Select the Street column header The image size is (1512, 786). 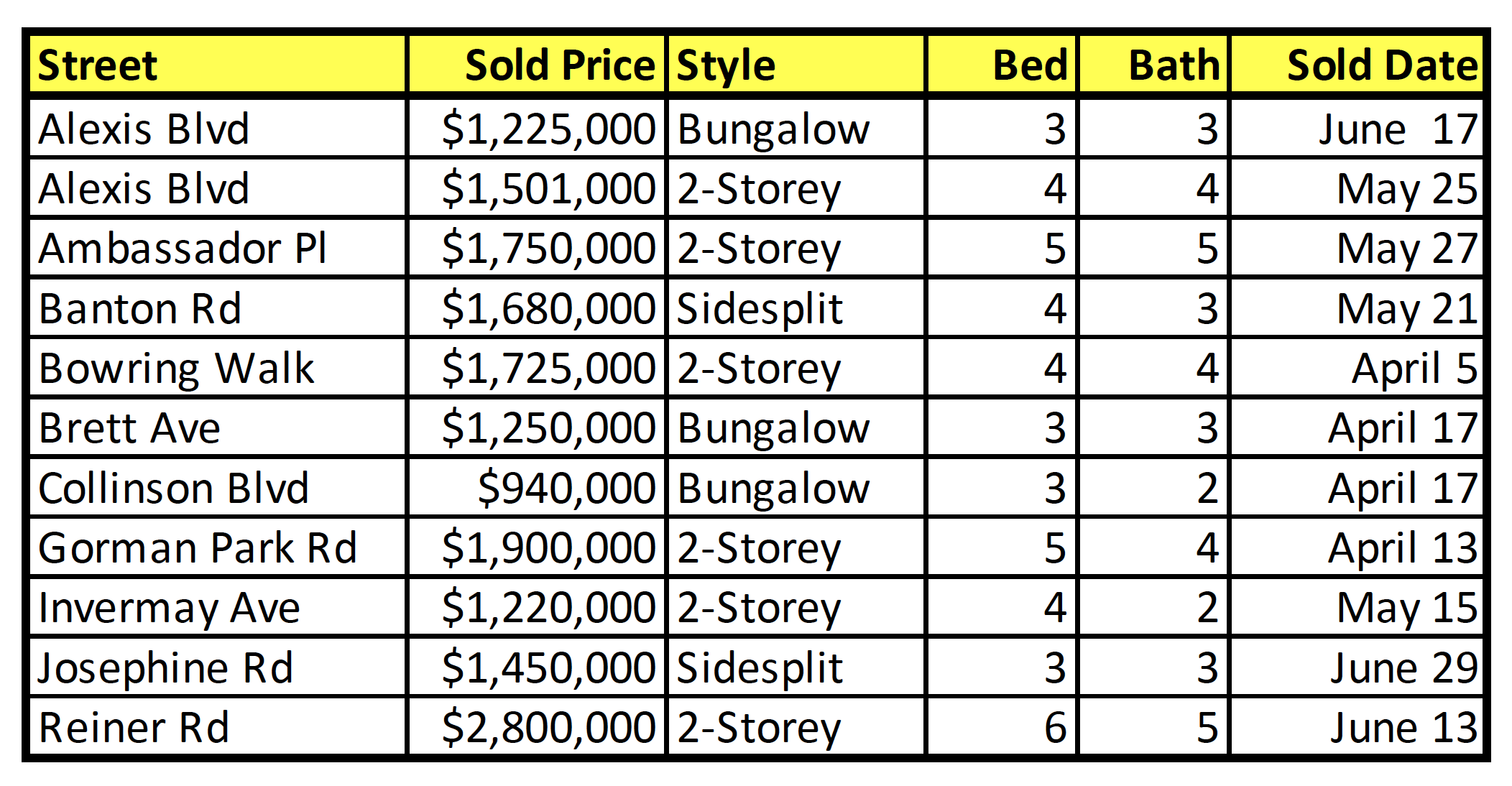(218, 65)
